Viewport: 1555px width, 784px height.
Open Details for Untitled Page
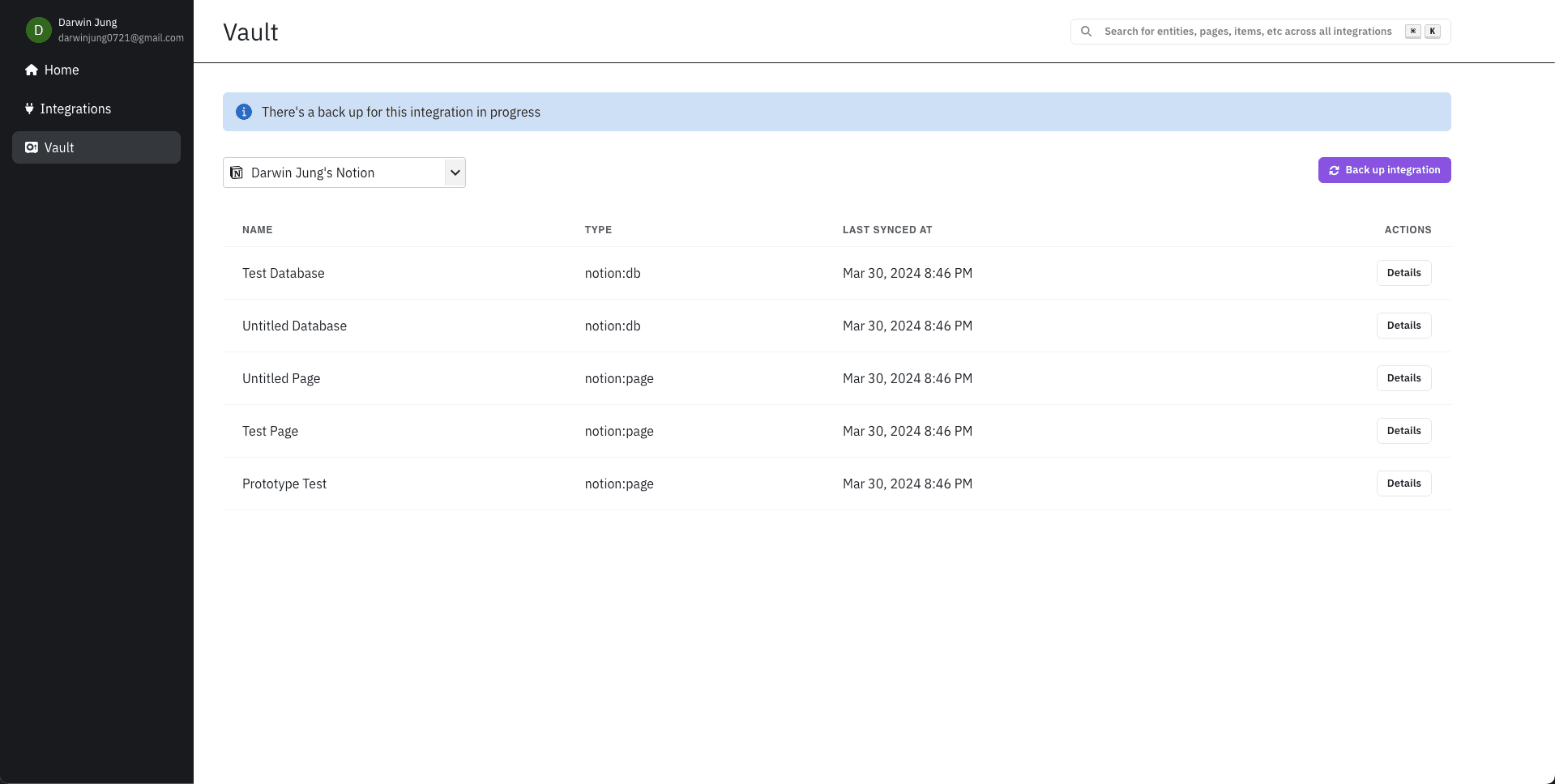tap(1403, 378)
